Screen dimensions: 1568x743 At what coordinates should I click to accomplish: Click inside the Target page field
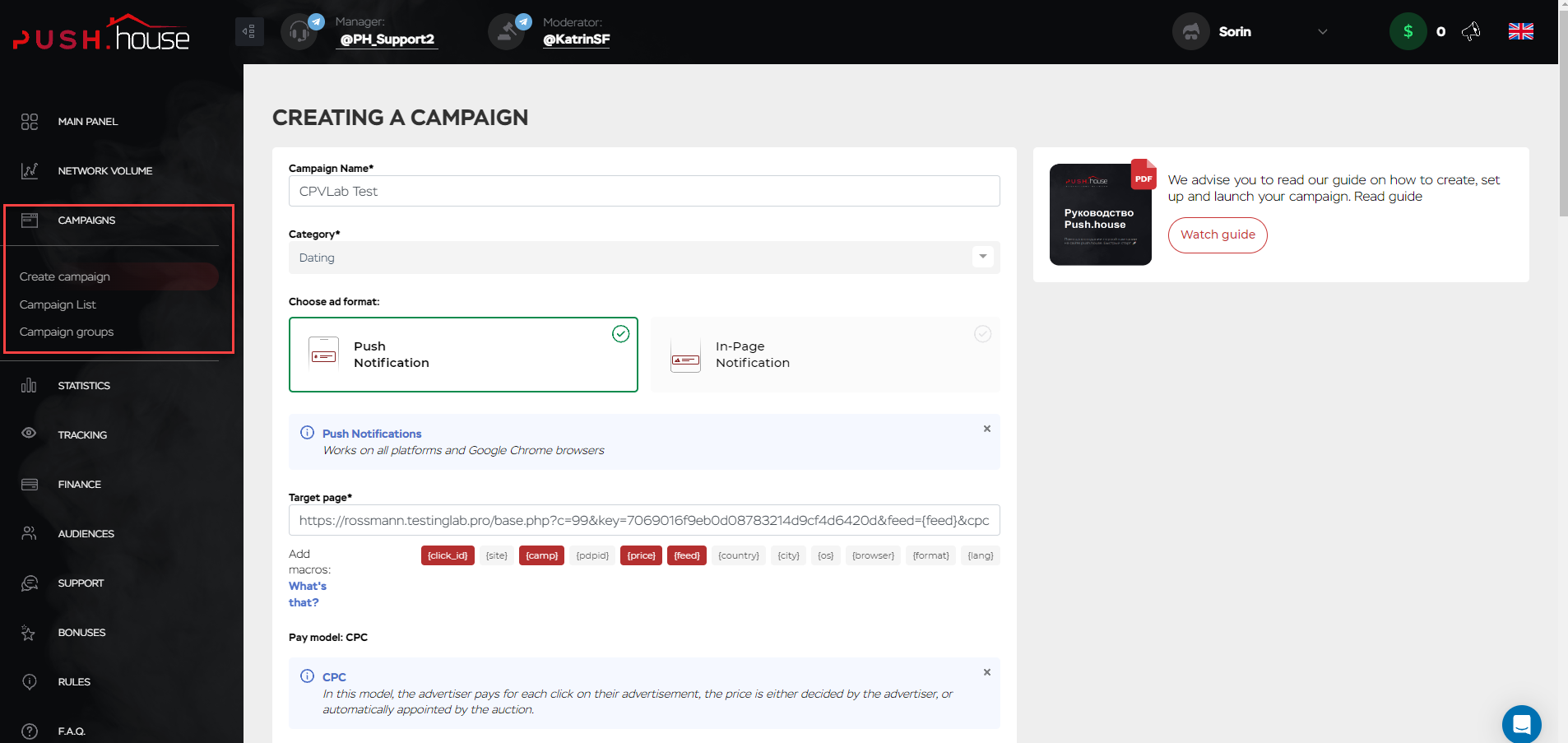(643, 520)
